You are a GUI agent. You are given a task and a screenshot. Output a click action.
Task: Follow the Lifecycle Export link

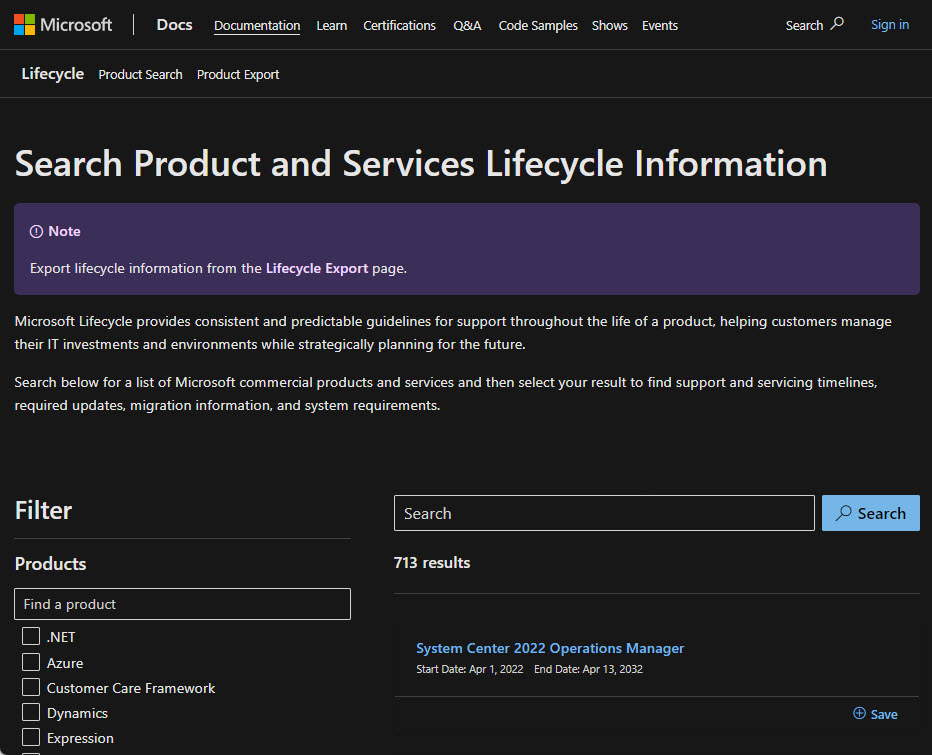coord(317,268)
